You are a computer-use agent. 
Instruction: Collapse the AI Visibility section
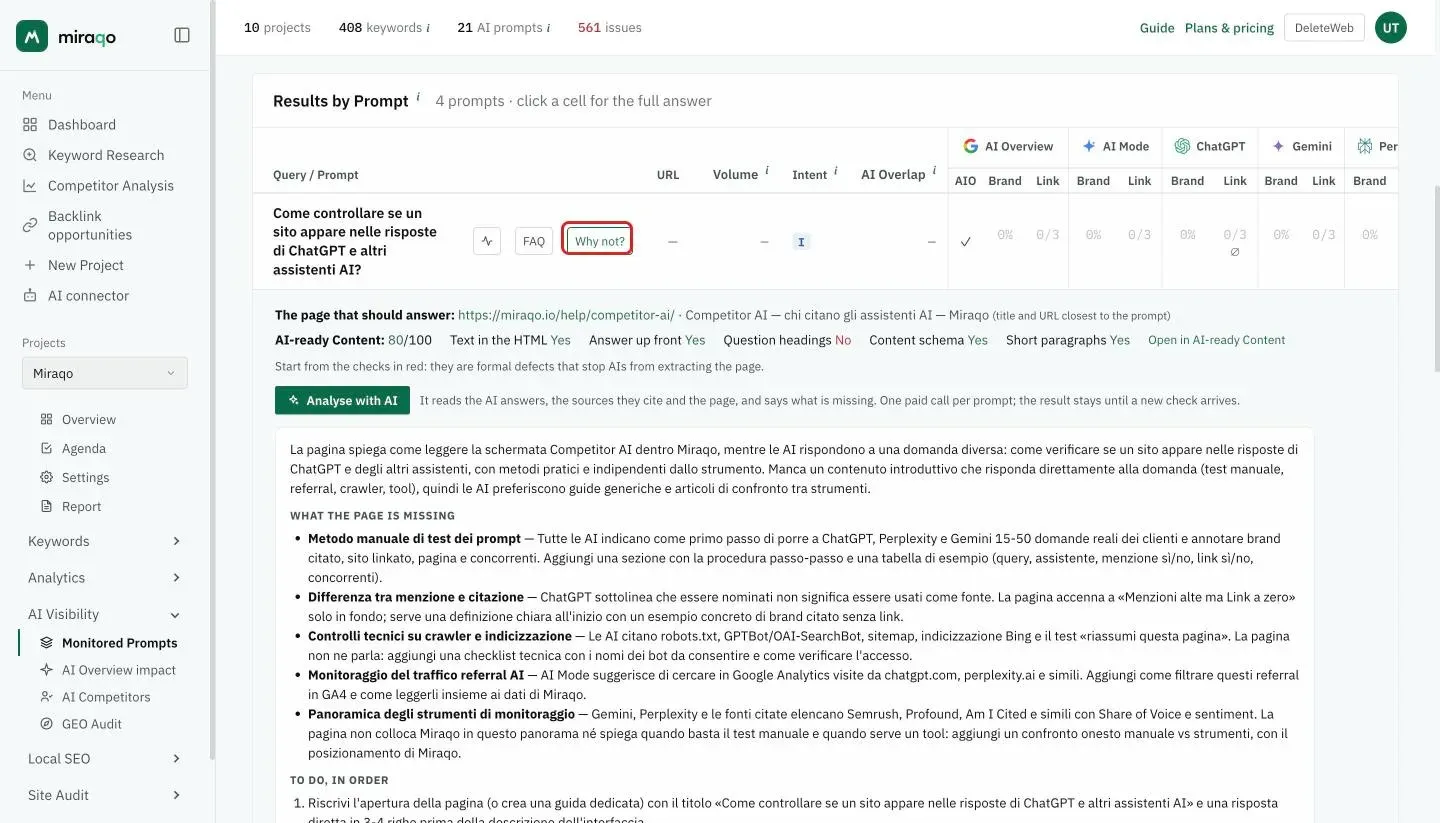pos(105,614)
